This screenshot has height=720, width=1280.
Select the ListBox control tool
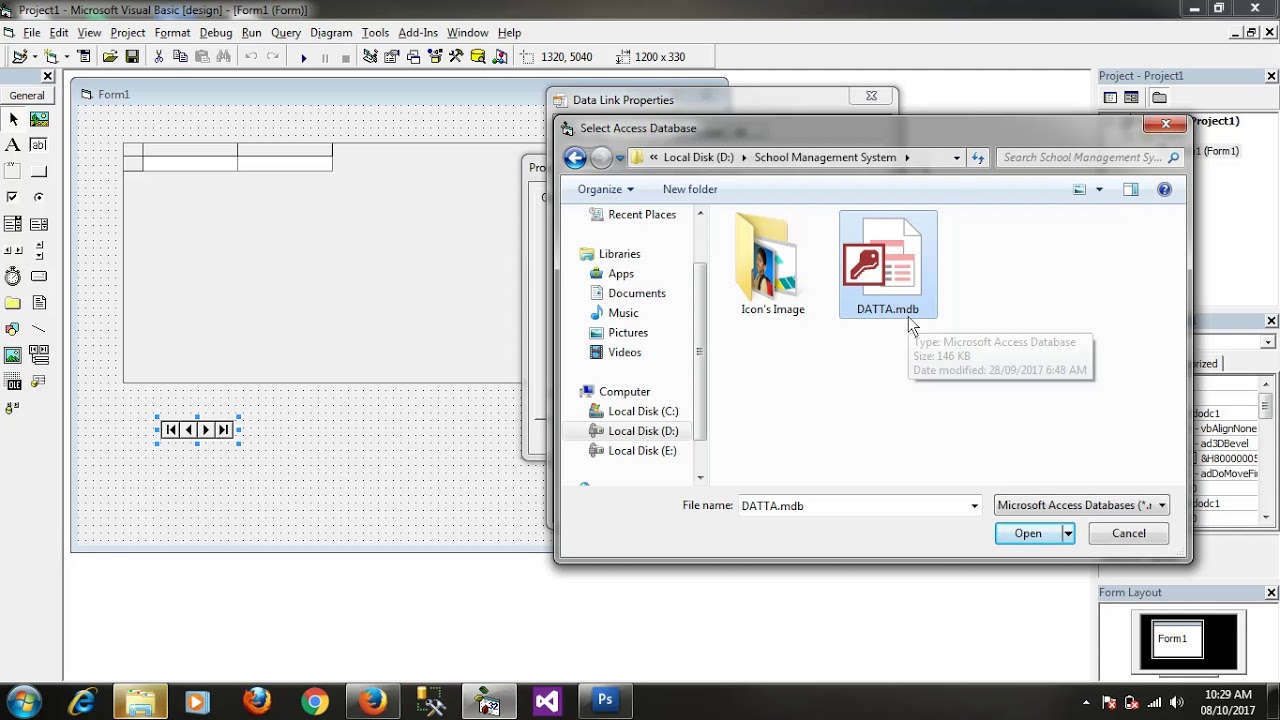pos(39,224)
